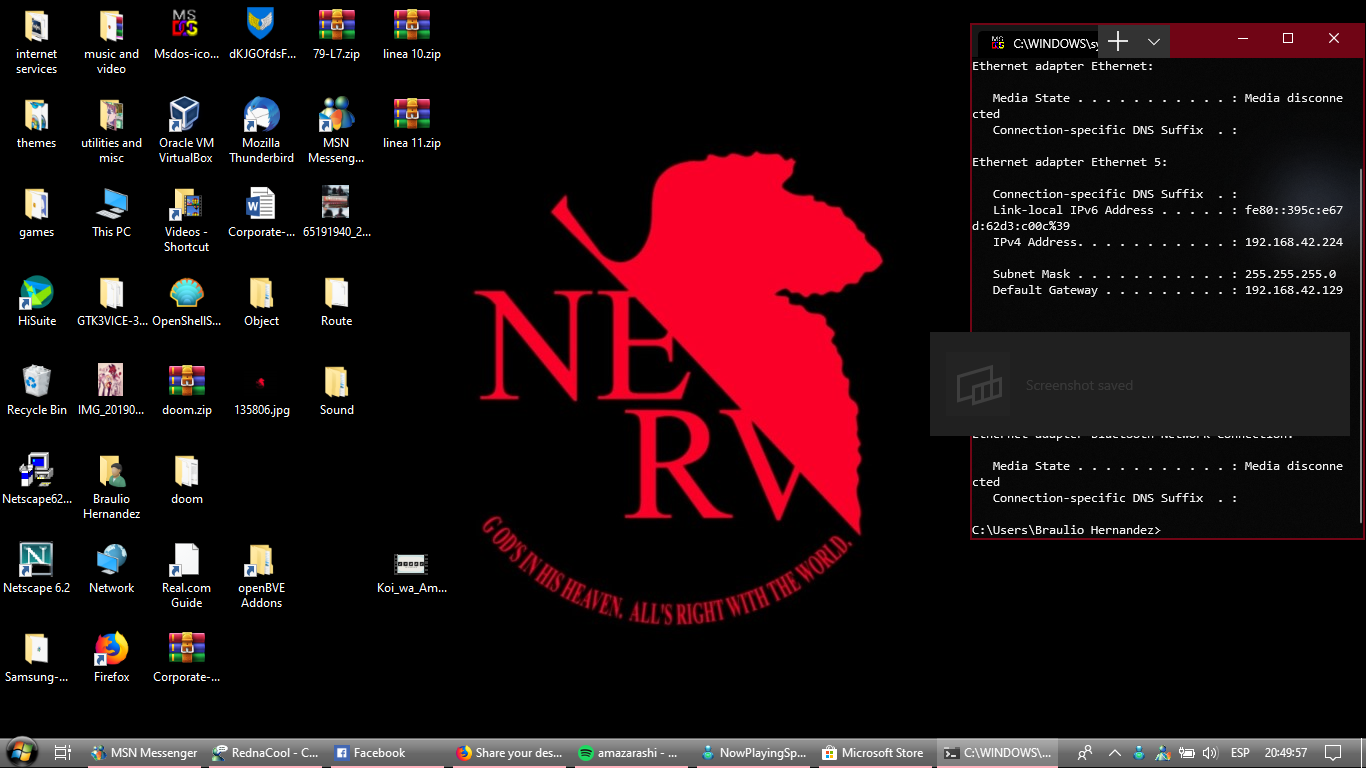Viewport: 1366px width, 768px height.
Task: Open the openBVE Addons folder
Action: 261,559
